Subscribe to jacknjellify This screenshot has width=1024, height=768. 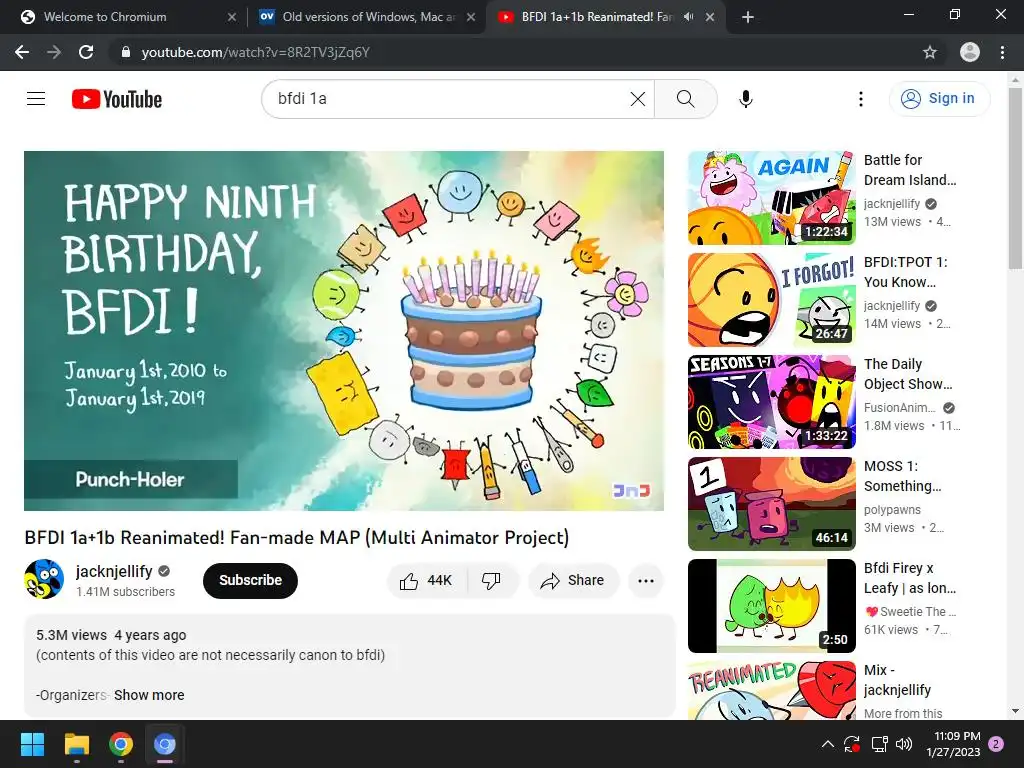click(250, 581)
